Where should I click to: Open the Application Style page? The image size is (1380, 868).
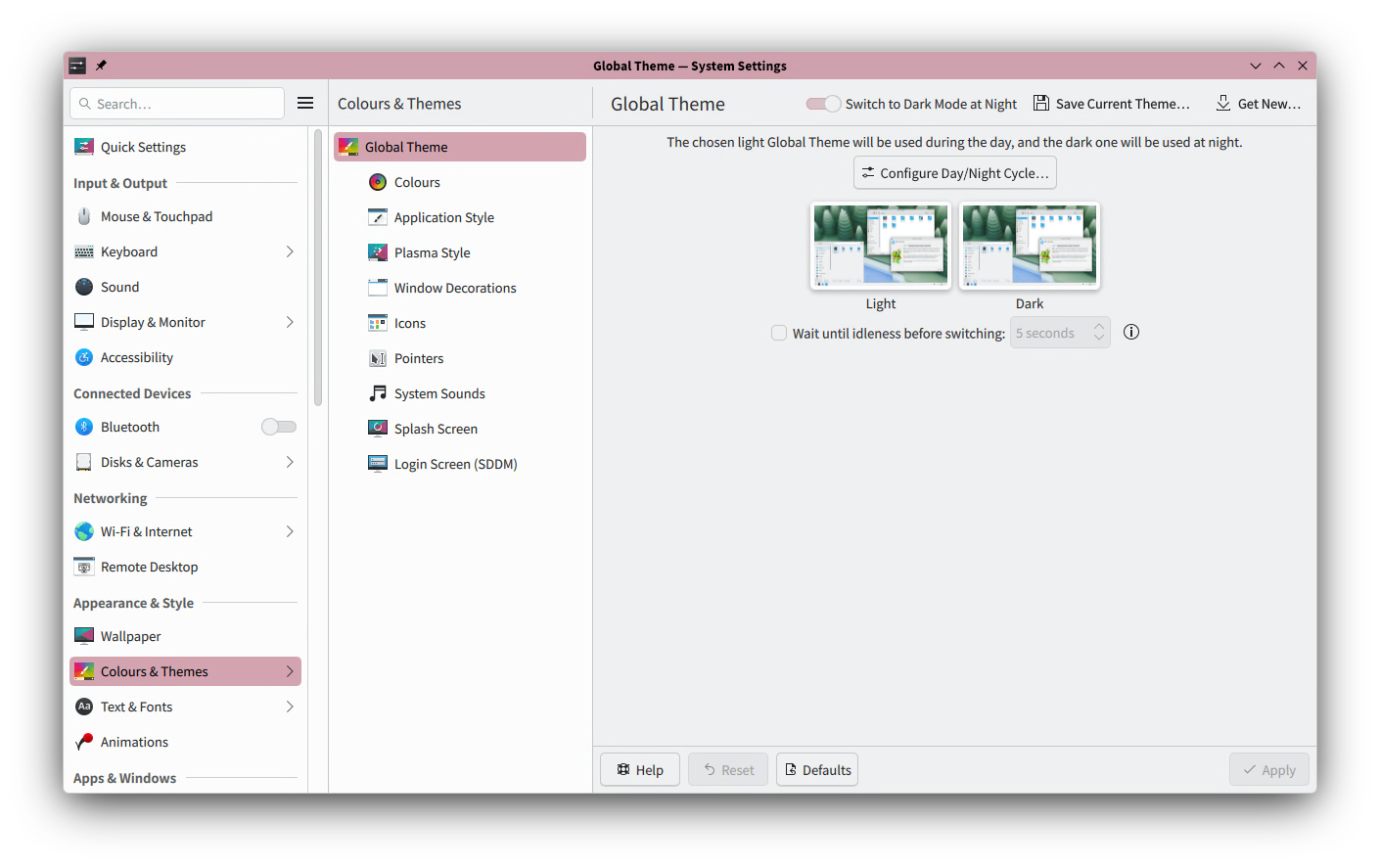click(460, 217)
